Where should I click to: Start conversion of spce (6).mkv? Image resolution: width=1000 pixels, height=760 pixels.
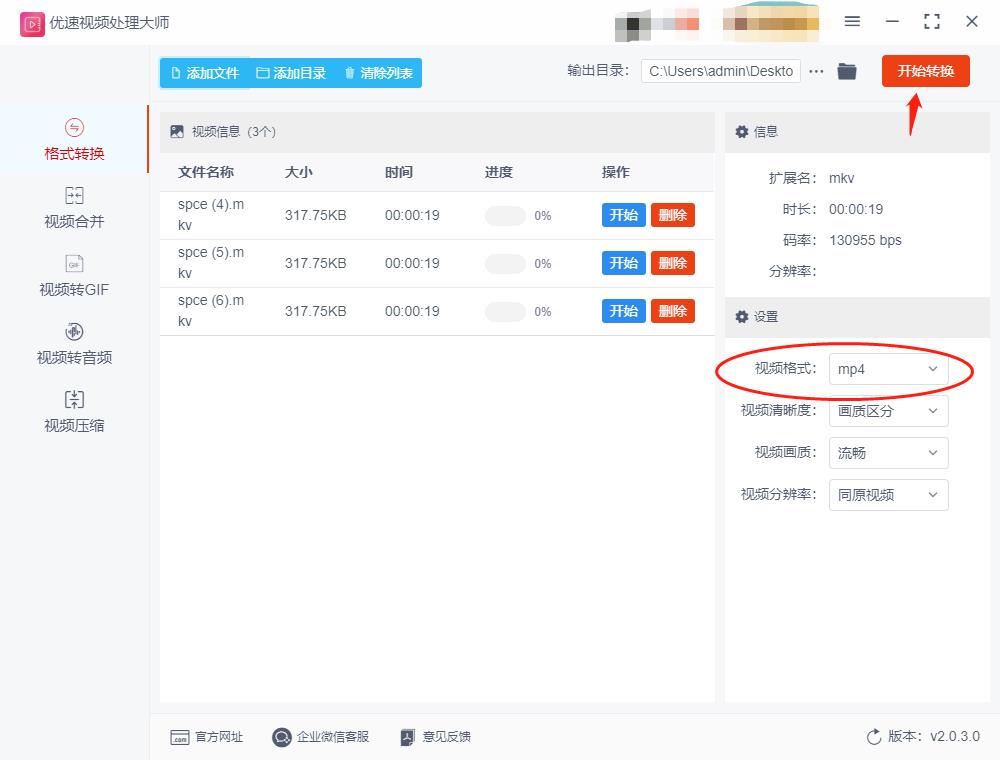pos(624,311)
